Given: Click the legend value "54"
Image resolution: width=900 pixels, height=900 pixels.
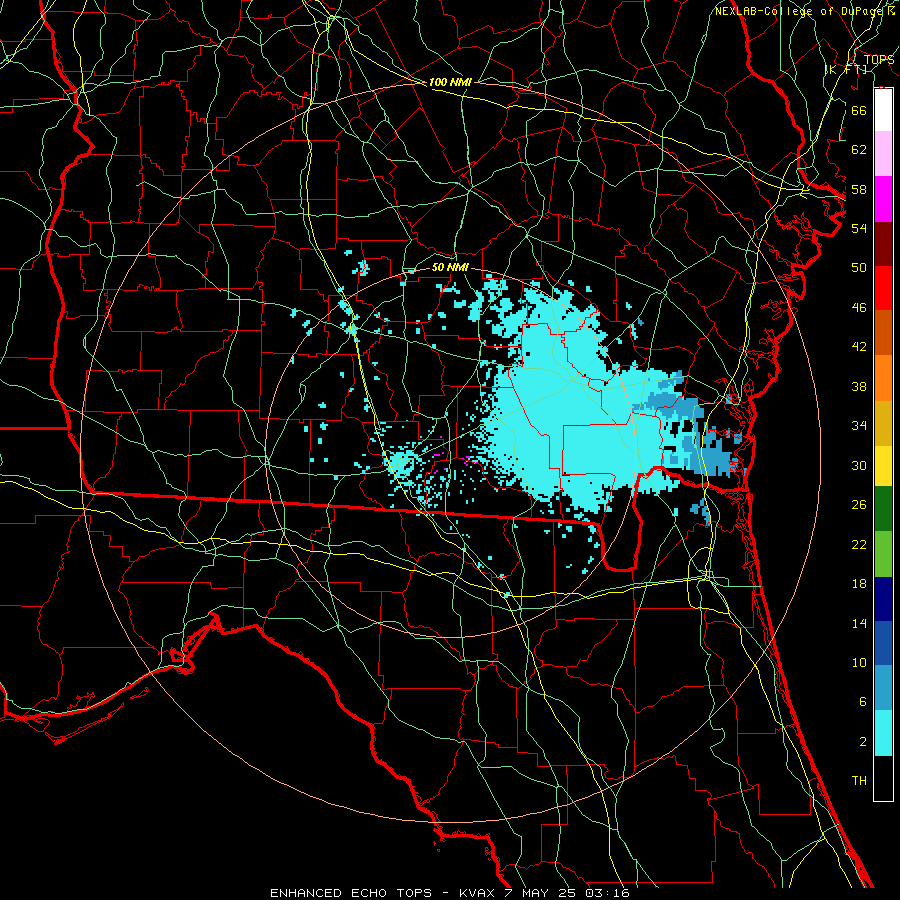Looking at the screenshot, I should [x=859, y=228].
